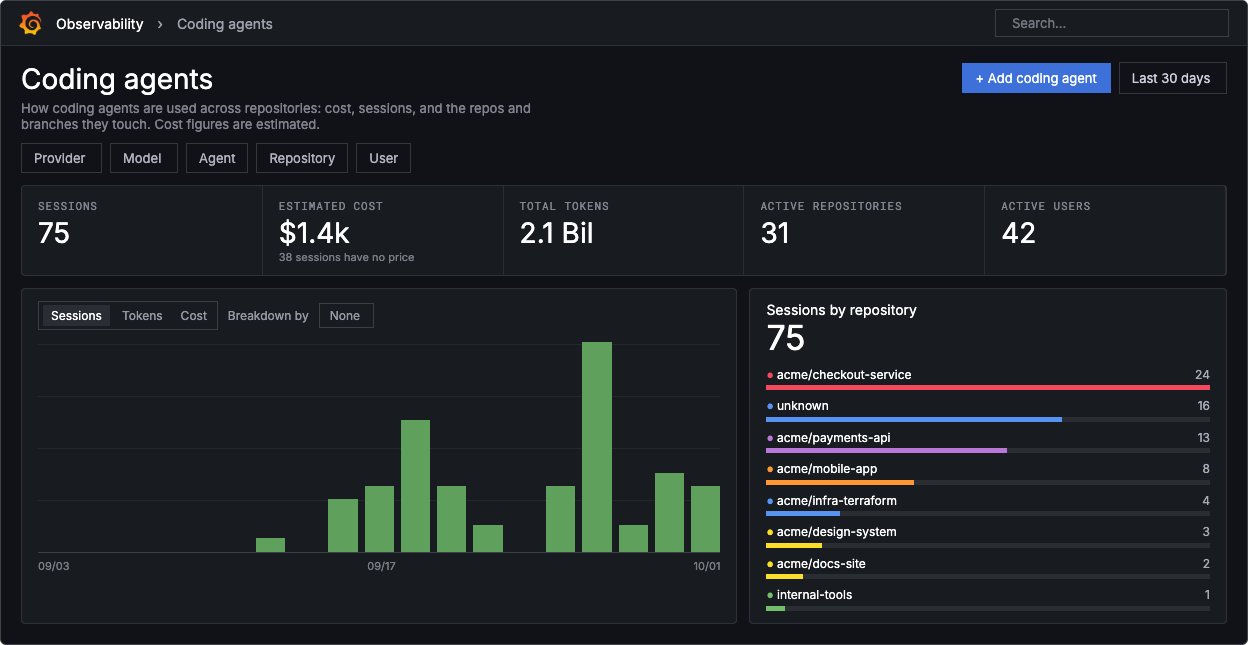
Task: Open the Observability breadcrumb
Action: (x=100, y=24)
